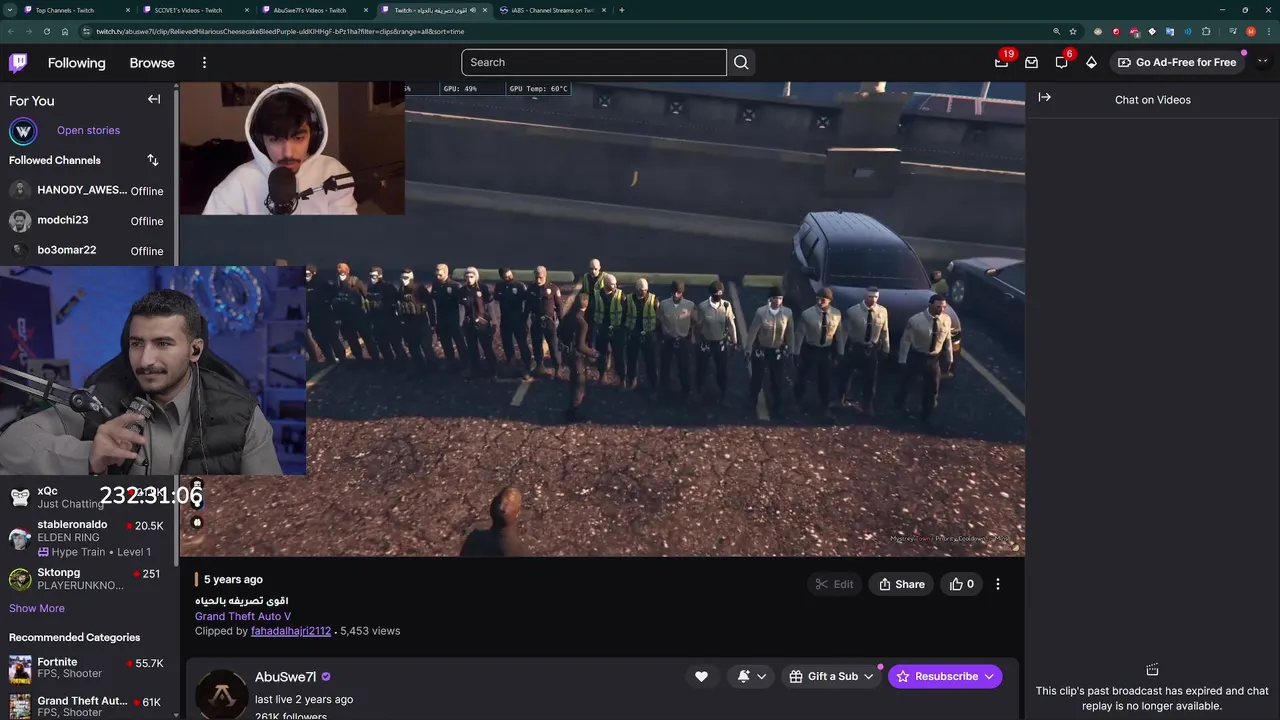The image size is (1280, 720).
Task: Collapse the For You sidebar arrow
Action: [x=154, y=99]
